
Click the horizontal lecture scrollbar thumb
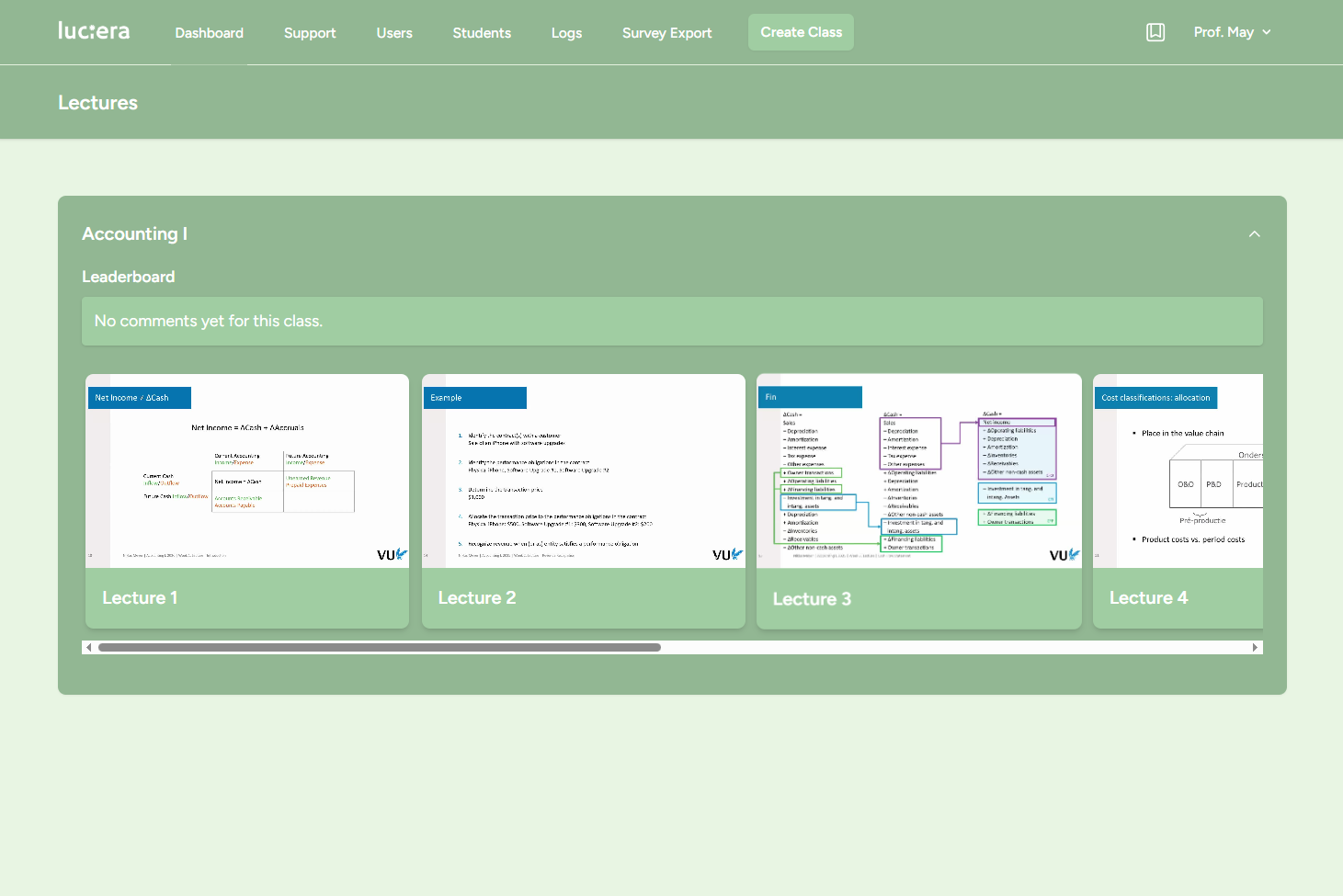380,648
